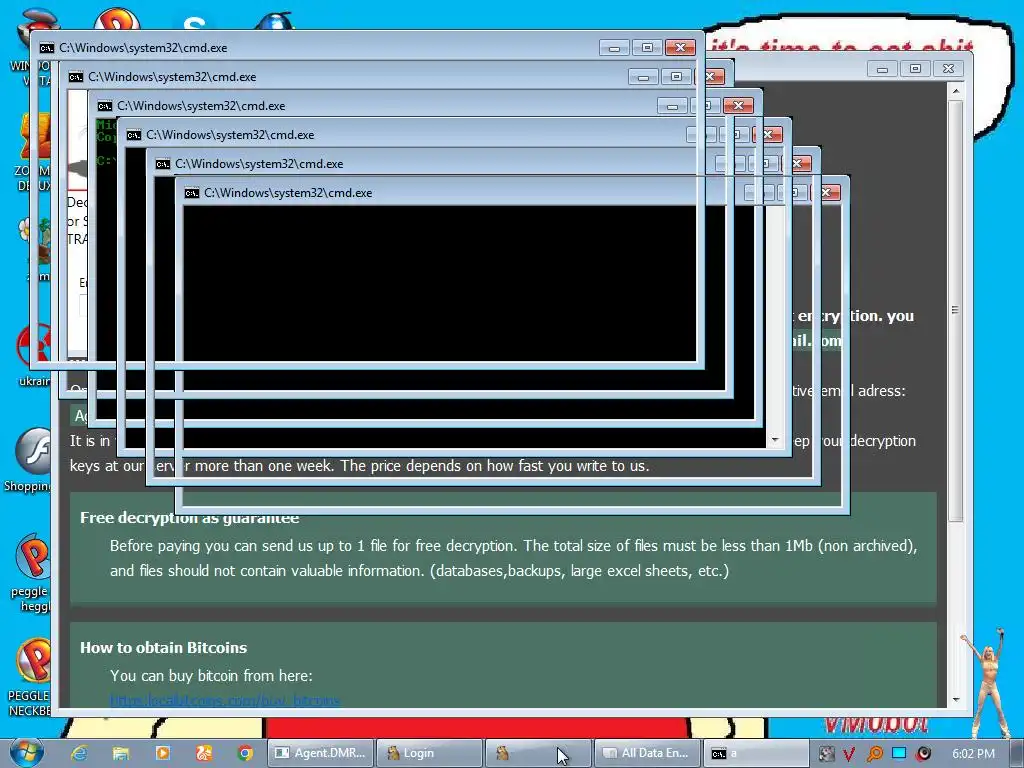Viewport: 1024px width, 768px height.
Task: Open the localbitcoins buy bitcoins link
Action: (x=225, y=701)
